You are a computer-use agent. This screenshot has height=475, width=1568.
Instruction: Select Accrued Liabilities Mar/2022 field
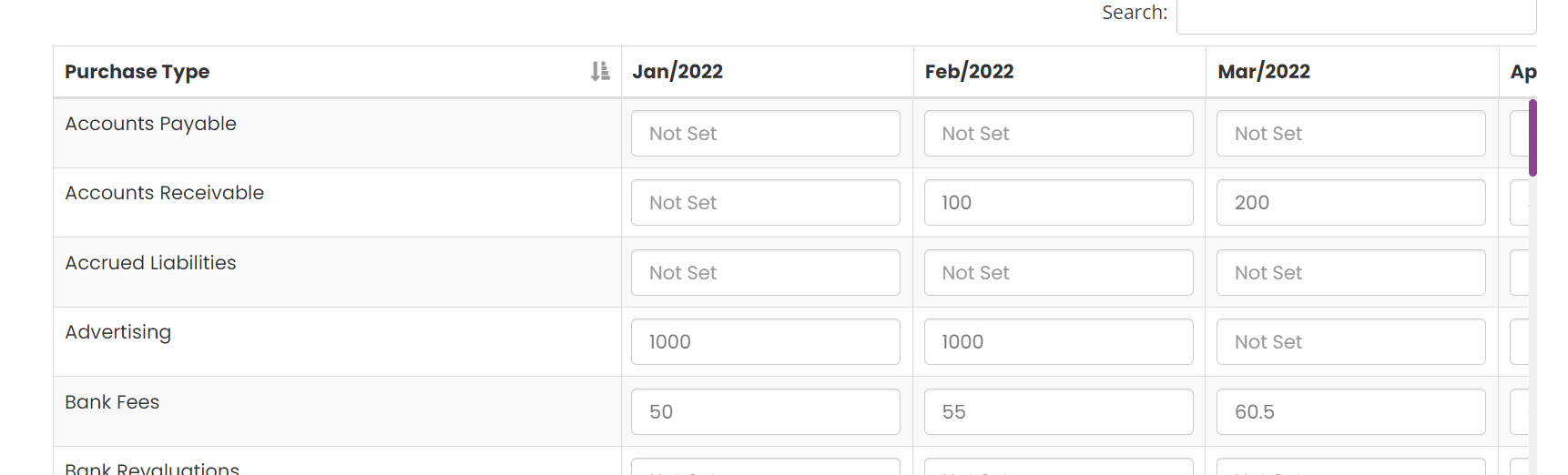pos(1351,272)
